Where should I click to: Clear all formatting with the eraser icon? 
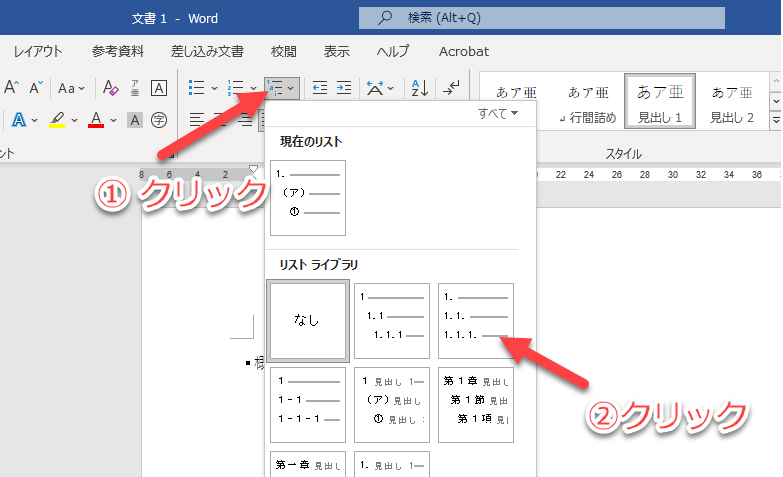pos(110,88)
